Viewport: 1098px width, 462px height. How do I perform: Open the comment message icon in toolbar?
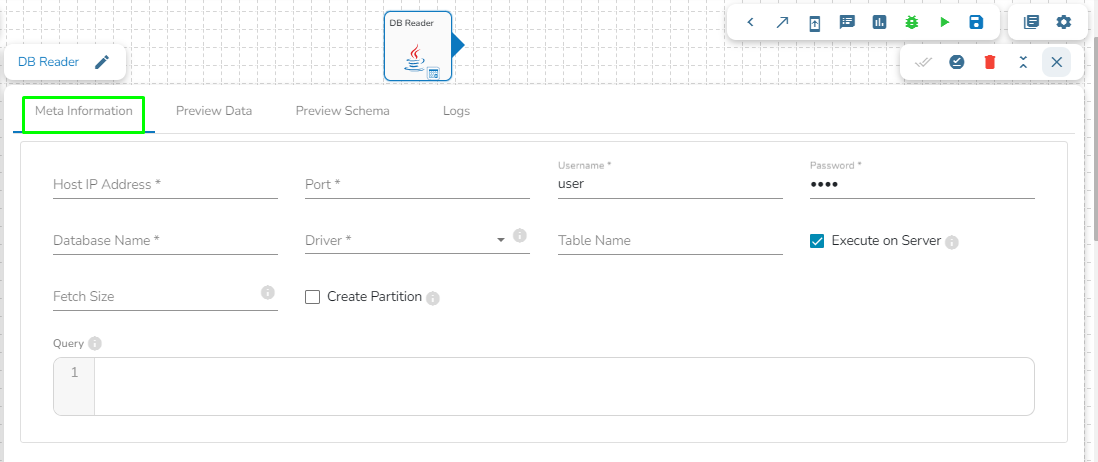pyautogui.click(x=847, y=22)
